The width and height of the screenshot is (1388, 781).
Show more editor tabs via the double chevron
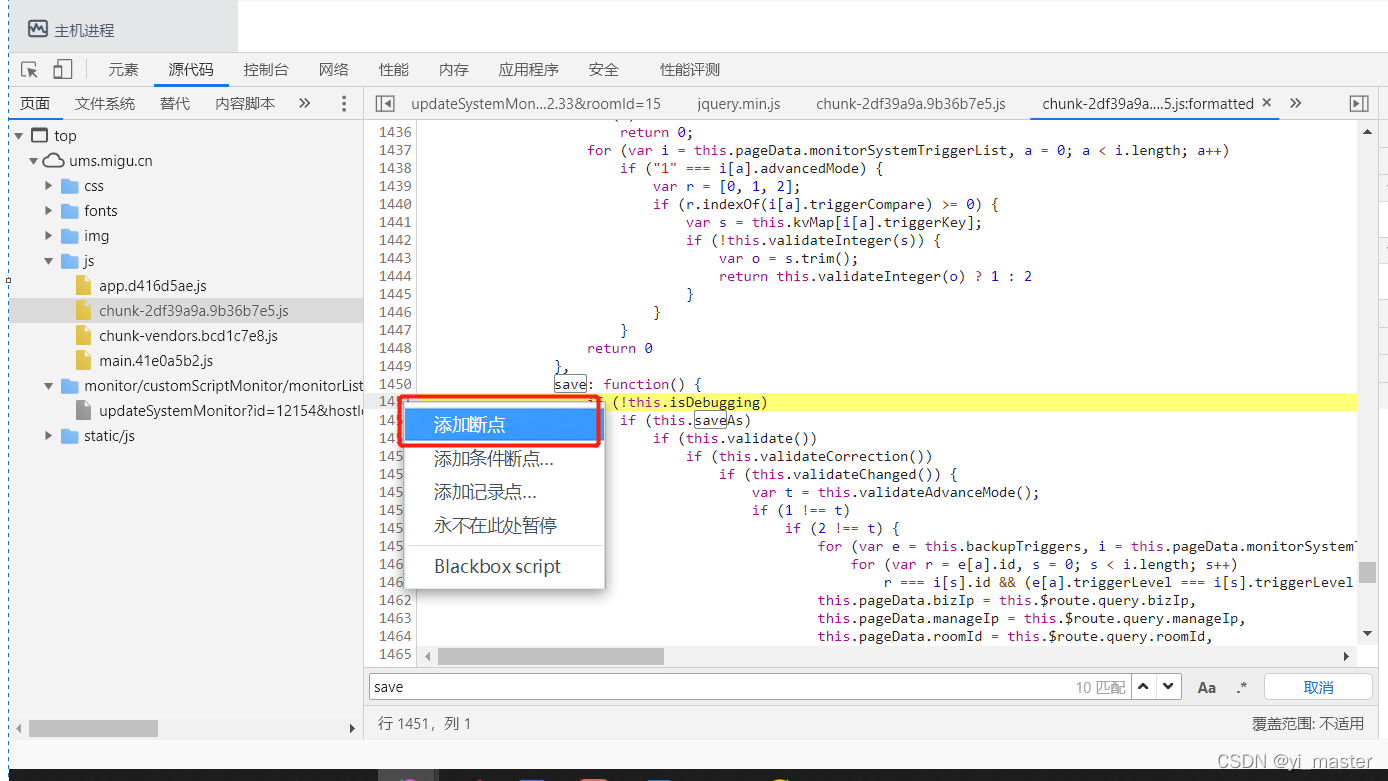pyautogui.click(x=1296, y=103)
